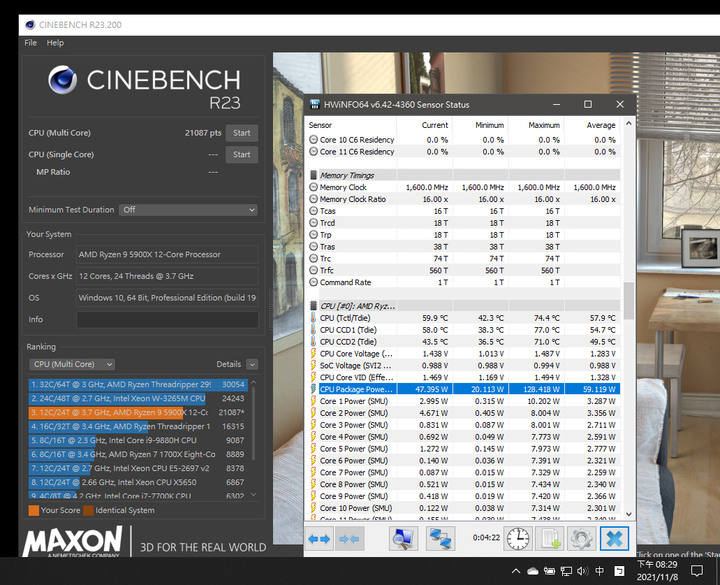Image resolution: width=720 pixels, height=585 pixels.
Task: Click the clock icon beside Command Rate
Action: pos(313,282)
